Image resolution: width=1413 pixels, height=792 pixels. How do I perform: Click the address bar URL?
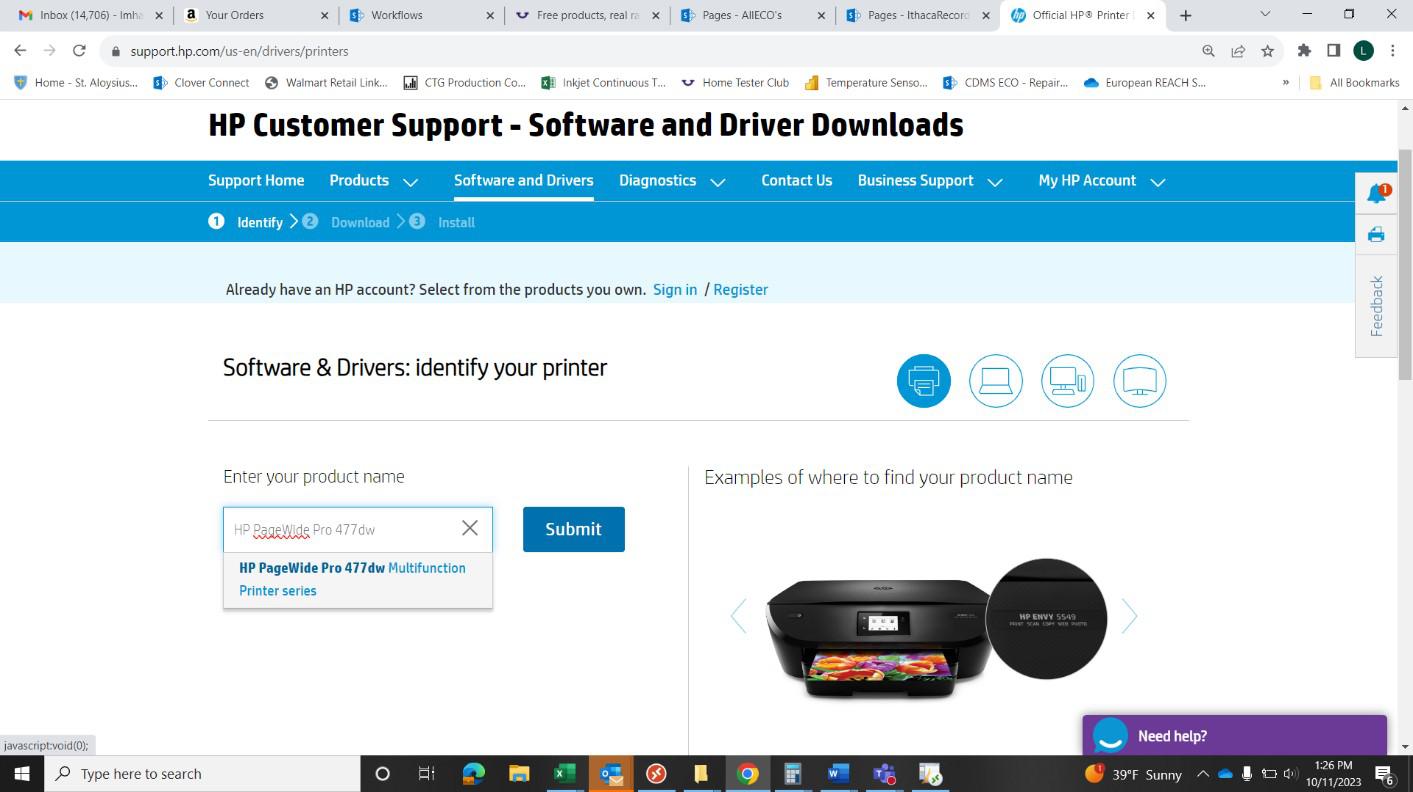pyautogui.click(x=239, y=51)
